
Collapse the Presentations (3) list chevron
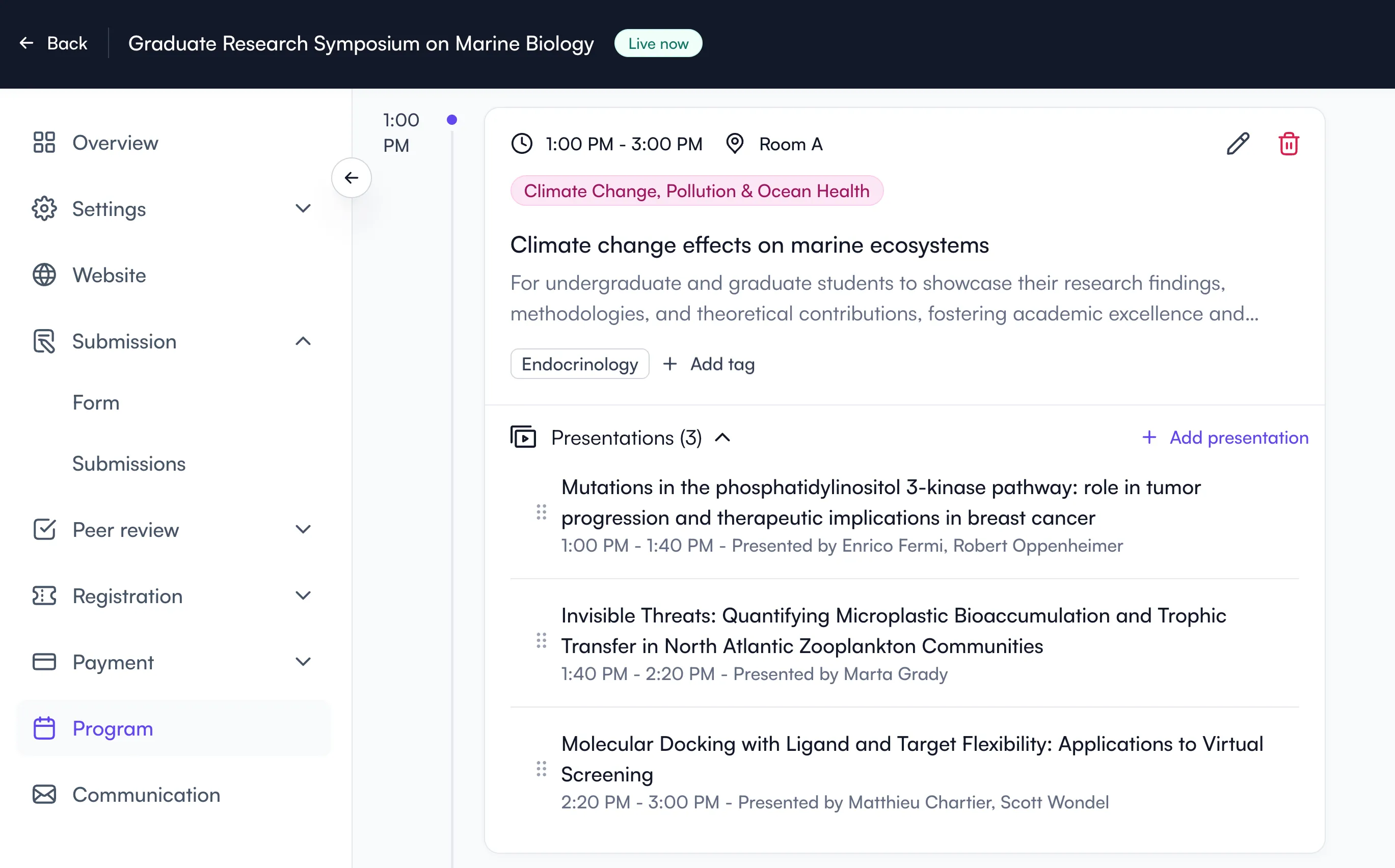723,438
